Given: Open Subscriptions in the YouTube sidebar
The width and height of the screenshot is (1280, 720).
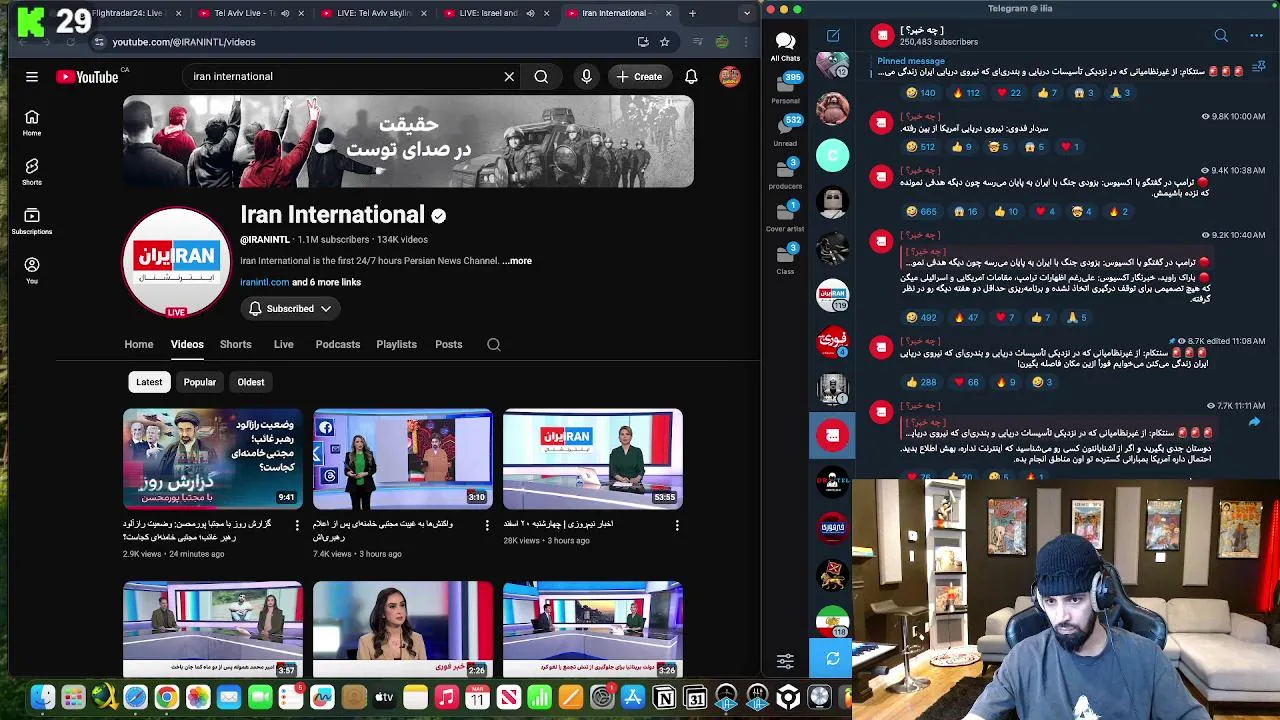Looking at the screenshot, I should (32, 221).
